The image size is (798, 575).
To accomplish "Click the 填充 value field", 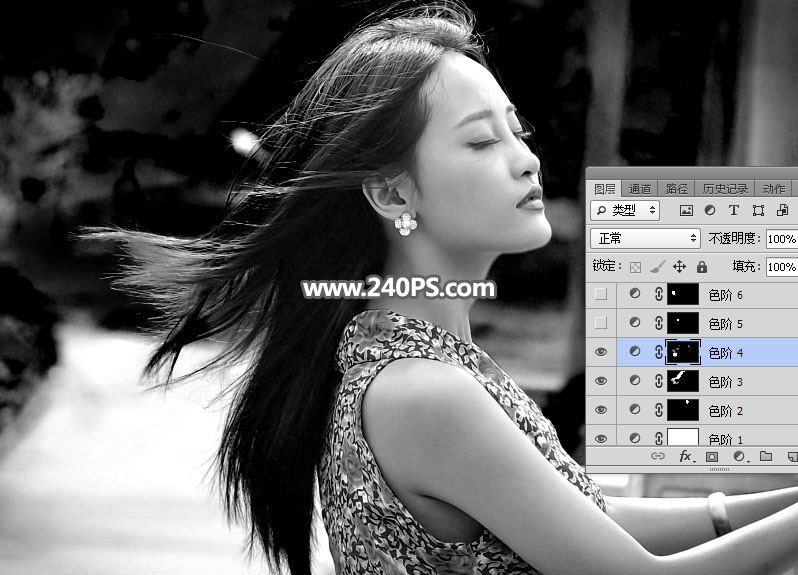I will pyautogui.click(x=782, y=267).
